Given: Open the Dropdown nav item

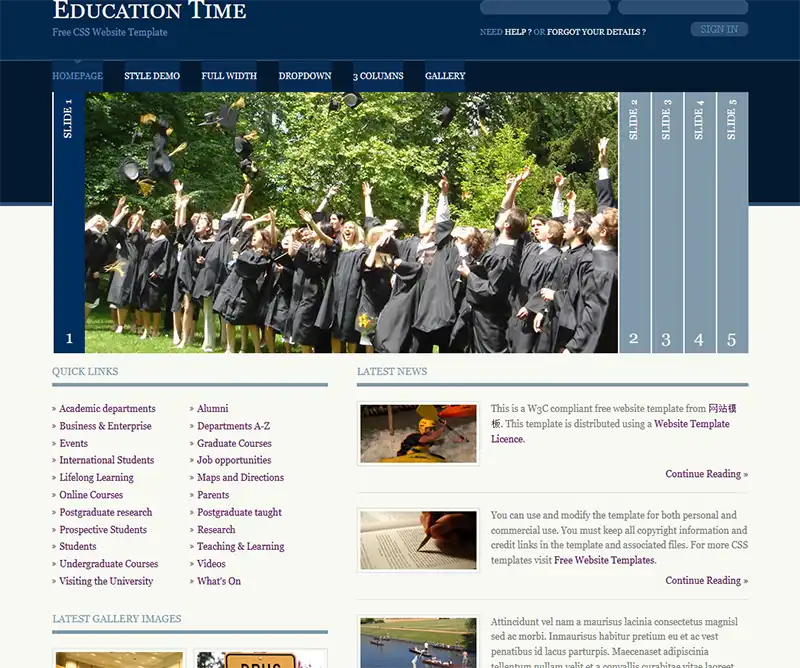Looking at the screenshot, I should coord(305,76).
